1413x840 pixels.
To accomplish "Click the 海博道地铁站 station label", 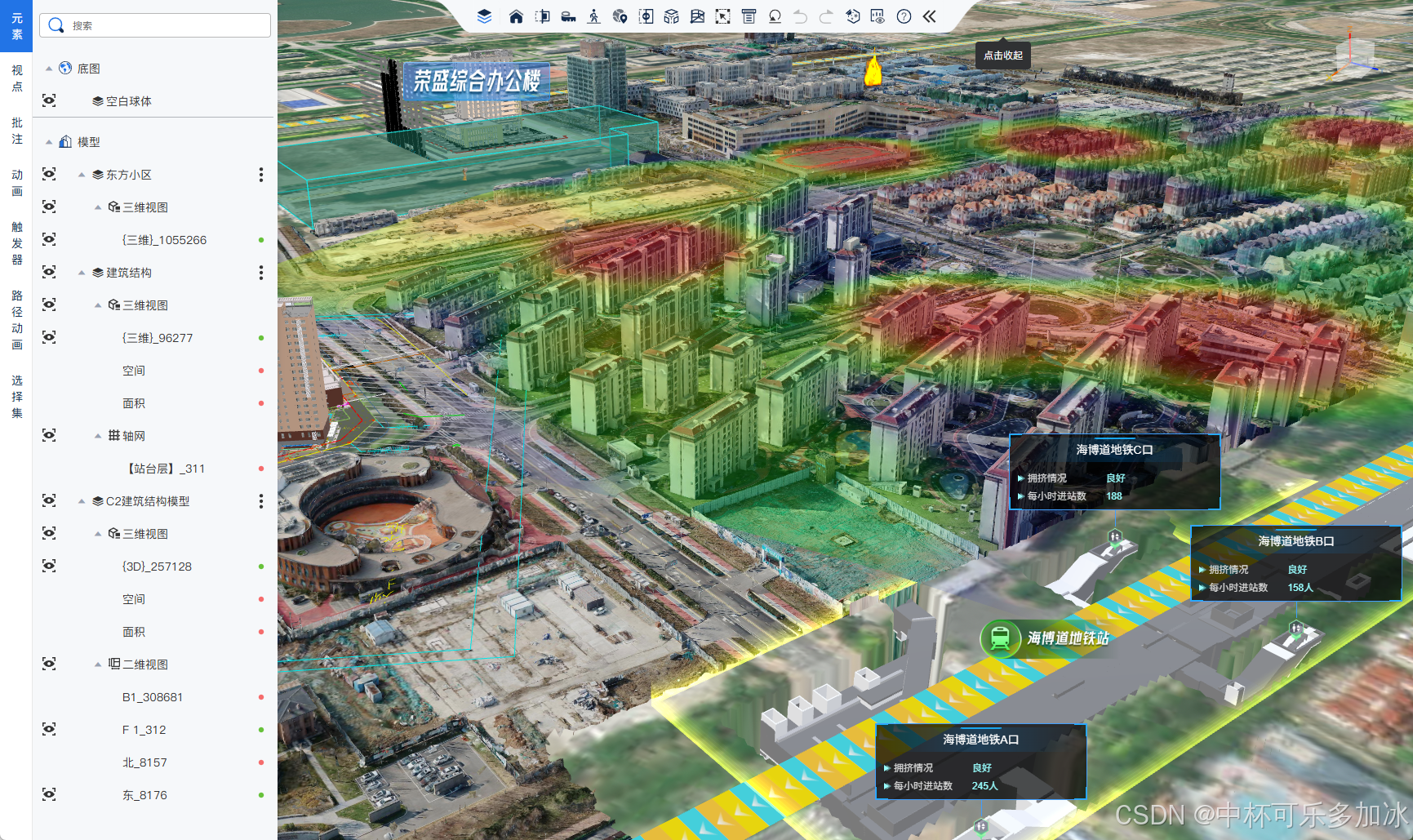I will 1068,638.
